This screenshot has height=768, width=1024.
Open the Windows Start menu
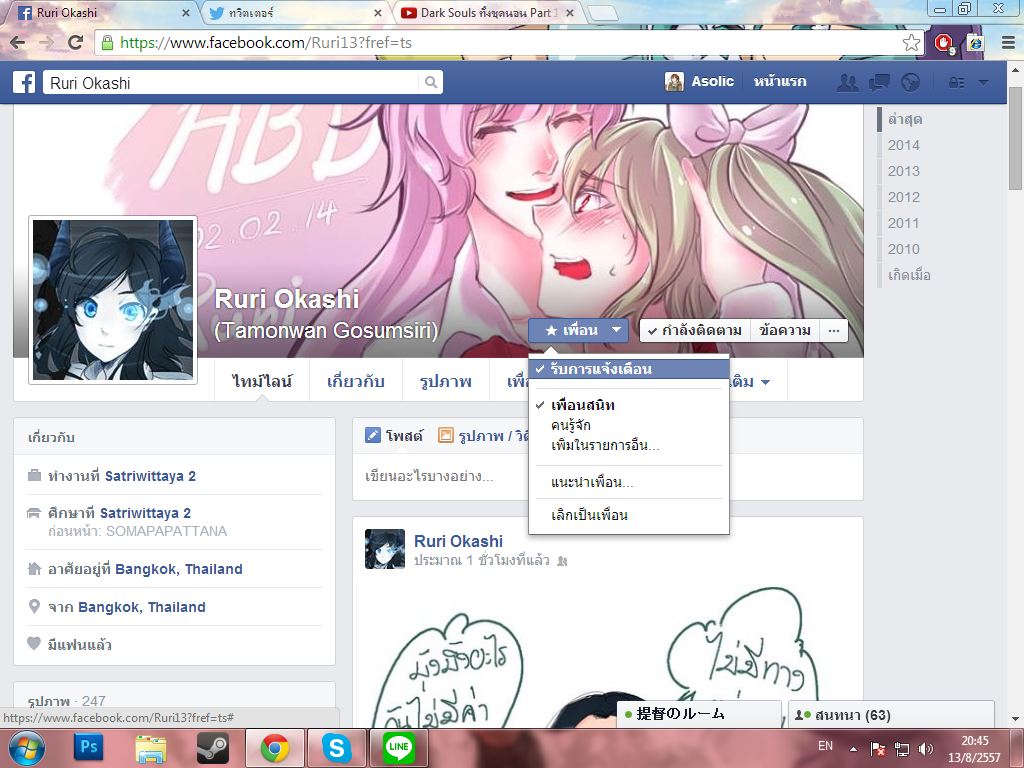point(27,748)
